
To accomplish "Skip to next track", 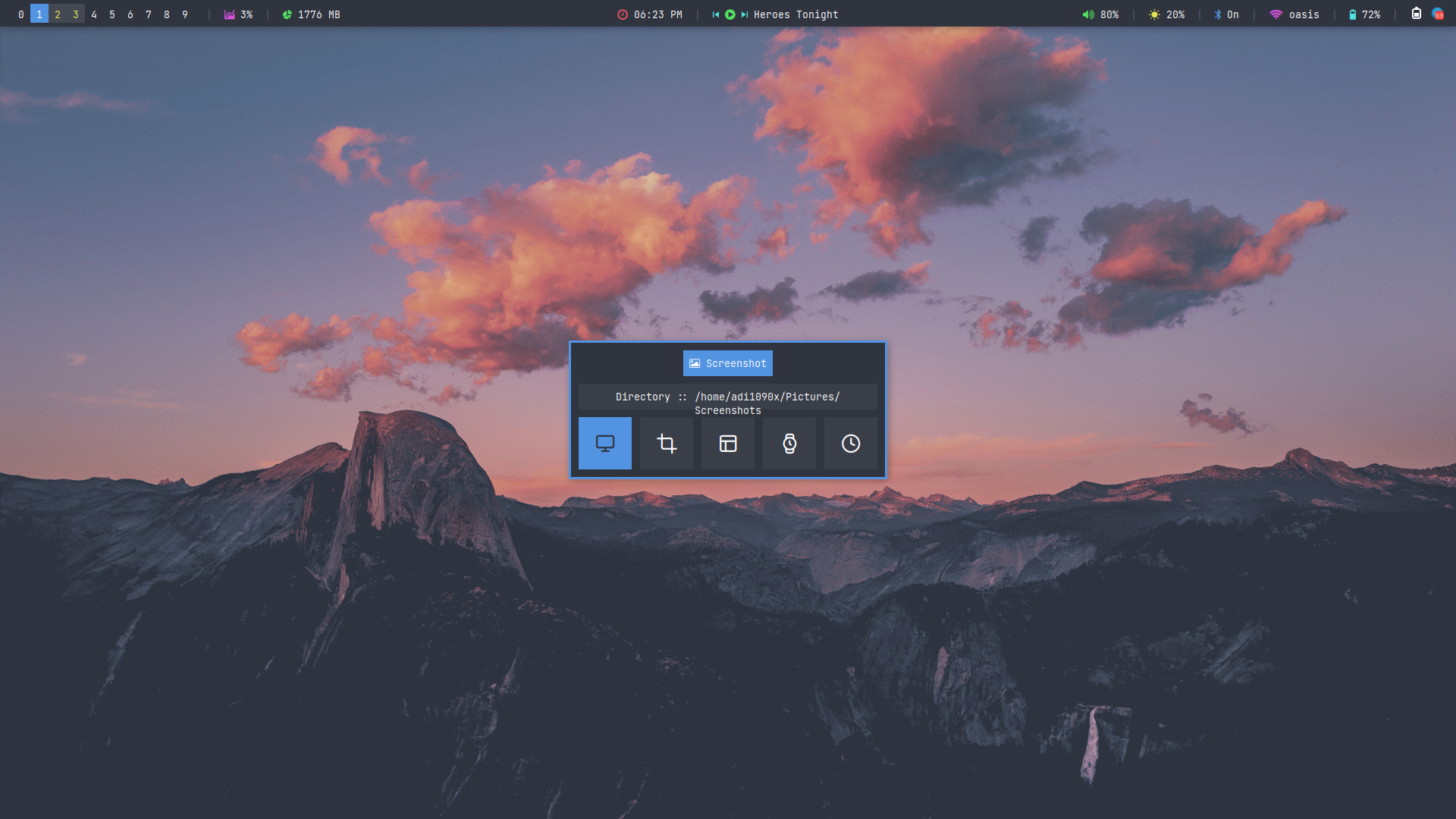I will tap(744, 14).
